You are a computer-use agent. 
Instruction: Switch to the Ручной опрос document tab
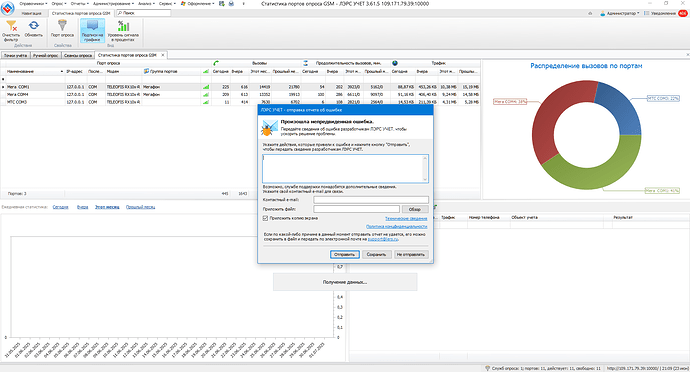click(x=45, y=55)
